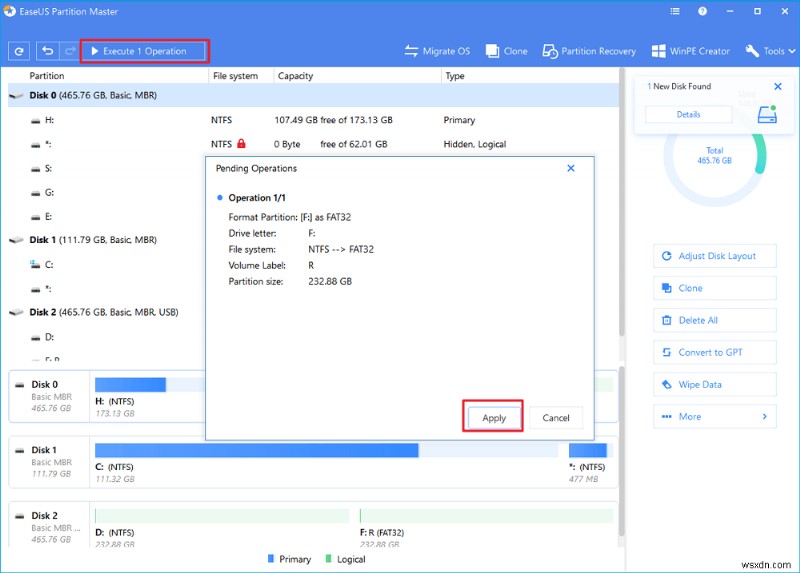Click the C: (NTFS) partition bar on Disk 1
The height and width of the screenshot is (573, 800).
pos(256,450)
